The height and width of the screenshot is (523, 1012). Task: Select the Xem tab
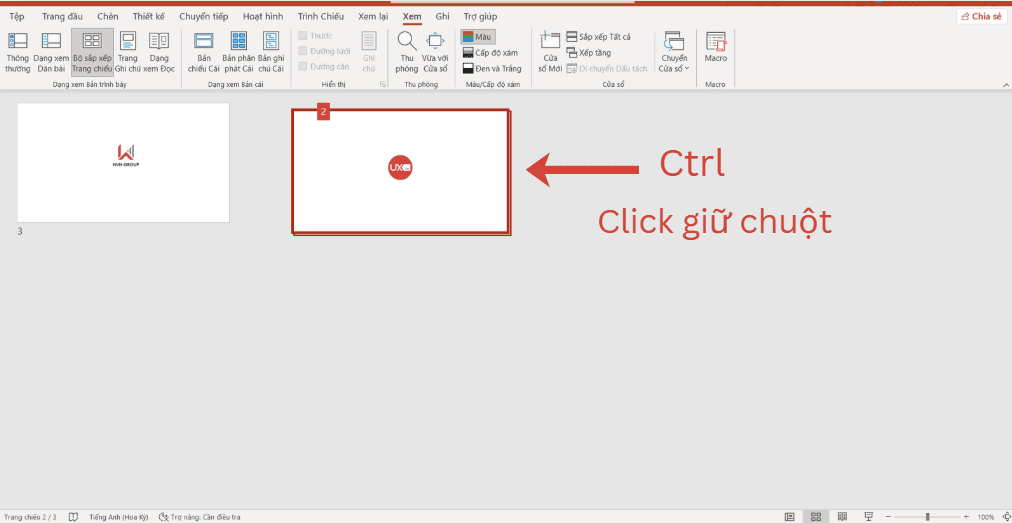point(412,16)
